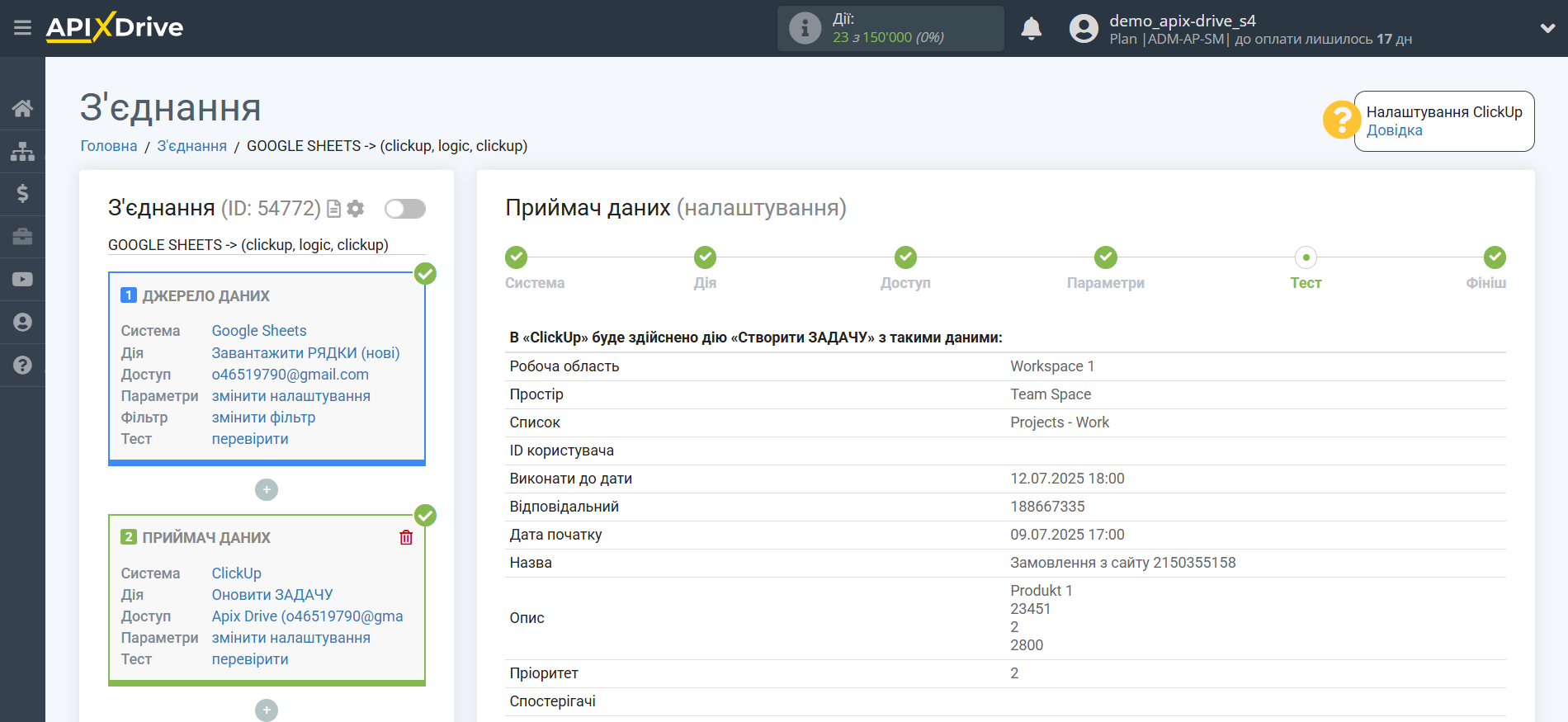Click the 09.07.2025 17:00 start date
The height and width of the screenshot is (722, 1568).
1067,535
